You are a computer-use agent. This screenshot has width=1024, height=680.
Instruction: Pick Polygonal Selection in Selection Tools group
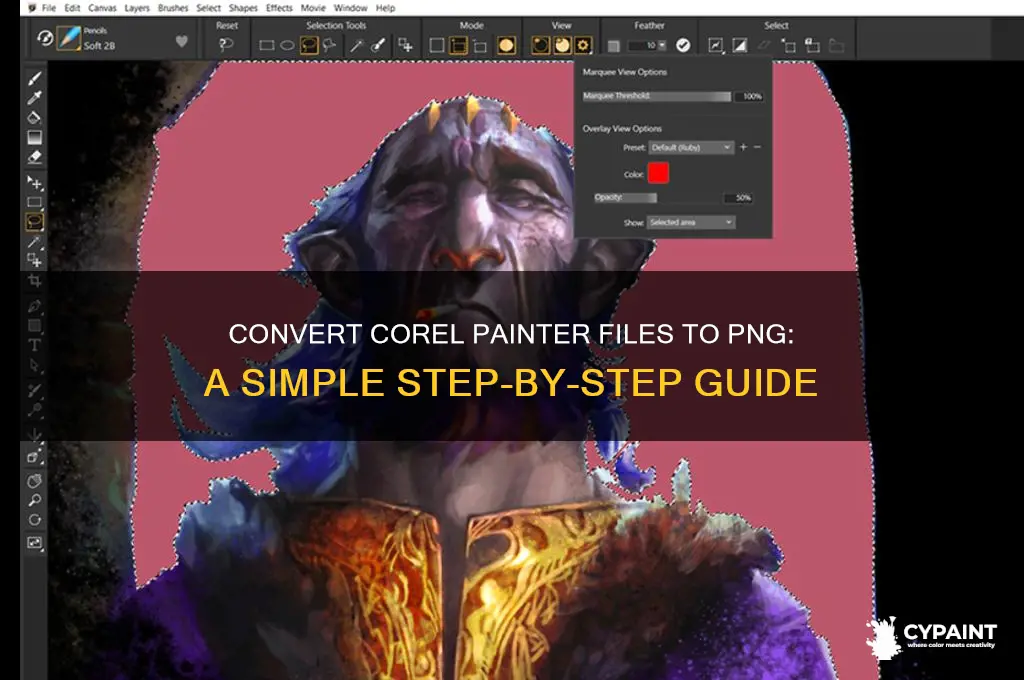click(329, 45)
